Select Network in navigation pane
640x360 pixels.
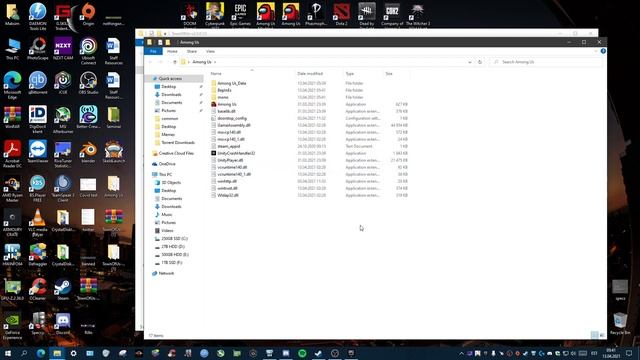(166, 273)
